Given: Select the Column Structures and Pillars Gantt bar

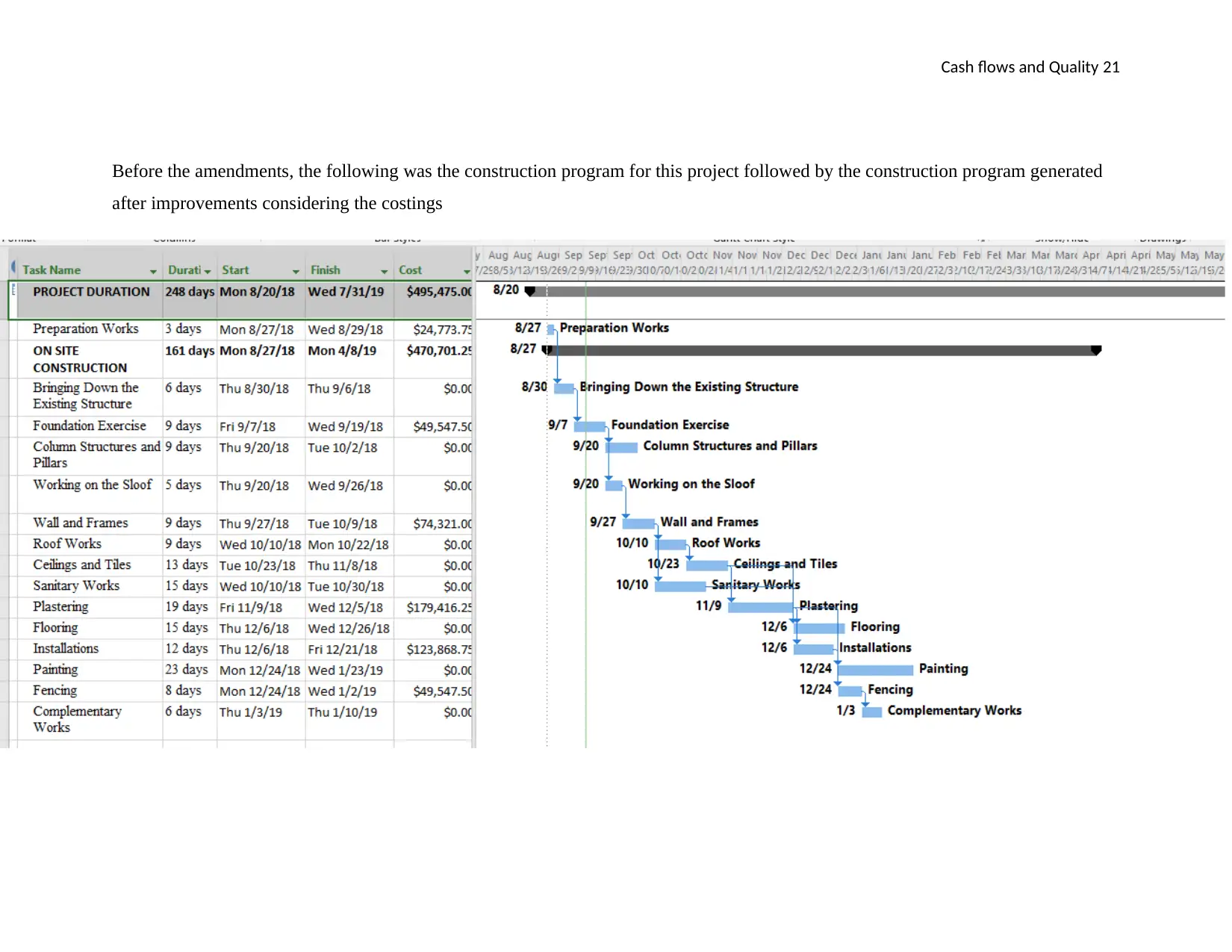Looking at the screenshot, I should point(622,447).
